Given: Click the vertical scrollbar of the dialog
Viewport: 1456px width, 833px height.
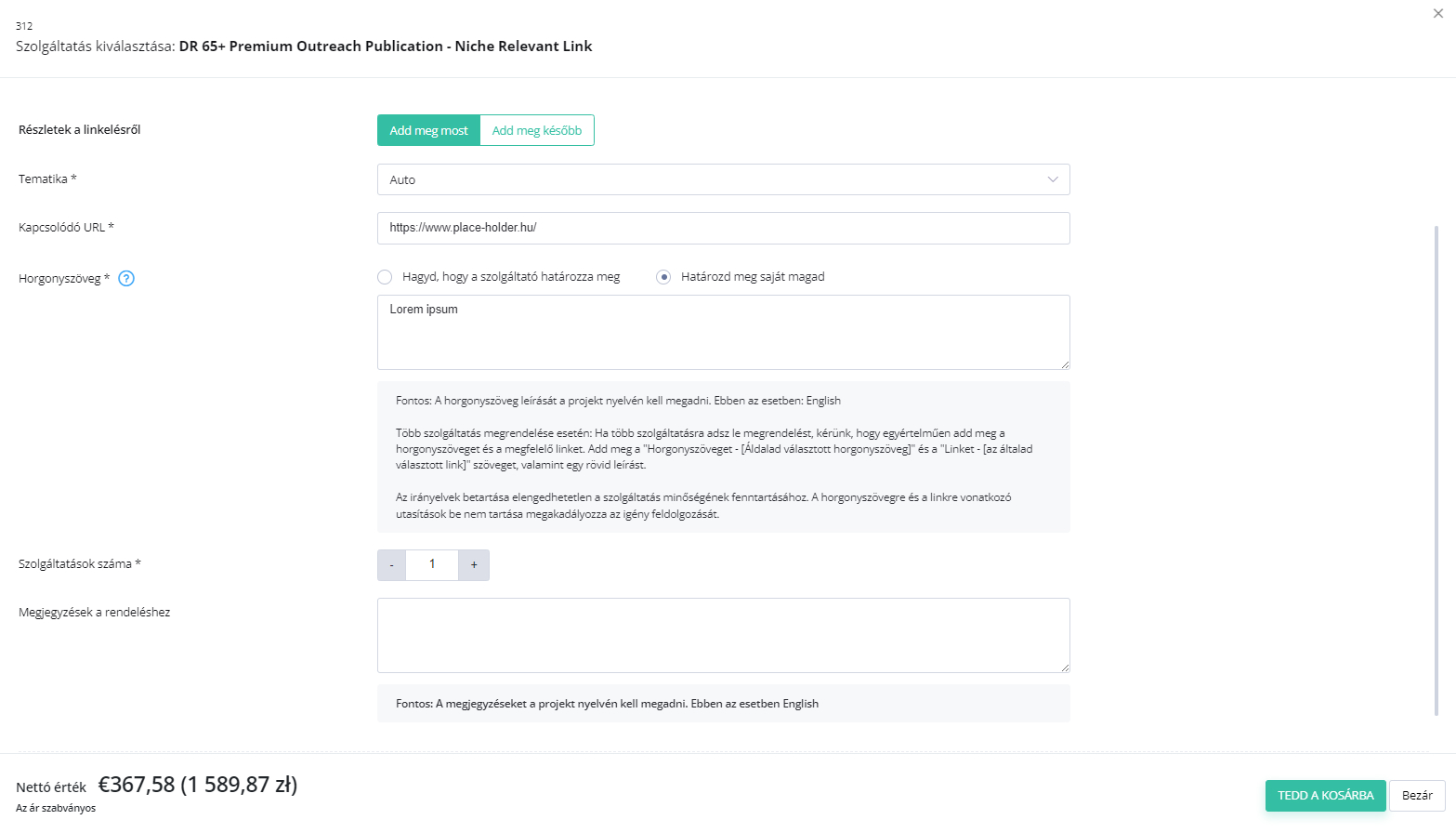Looking at the screenshot, I should [1436, 470].
